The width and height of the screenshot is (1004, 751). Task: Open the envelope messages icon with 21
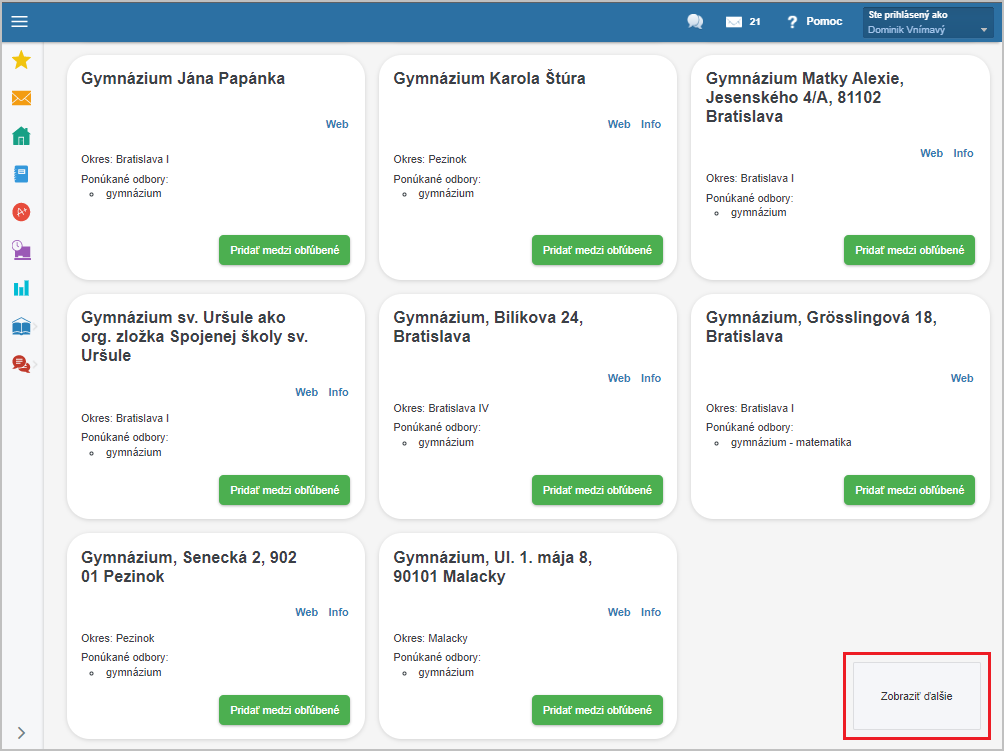coord(743,22)
